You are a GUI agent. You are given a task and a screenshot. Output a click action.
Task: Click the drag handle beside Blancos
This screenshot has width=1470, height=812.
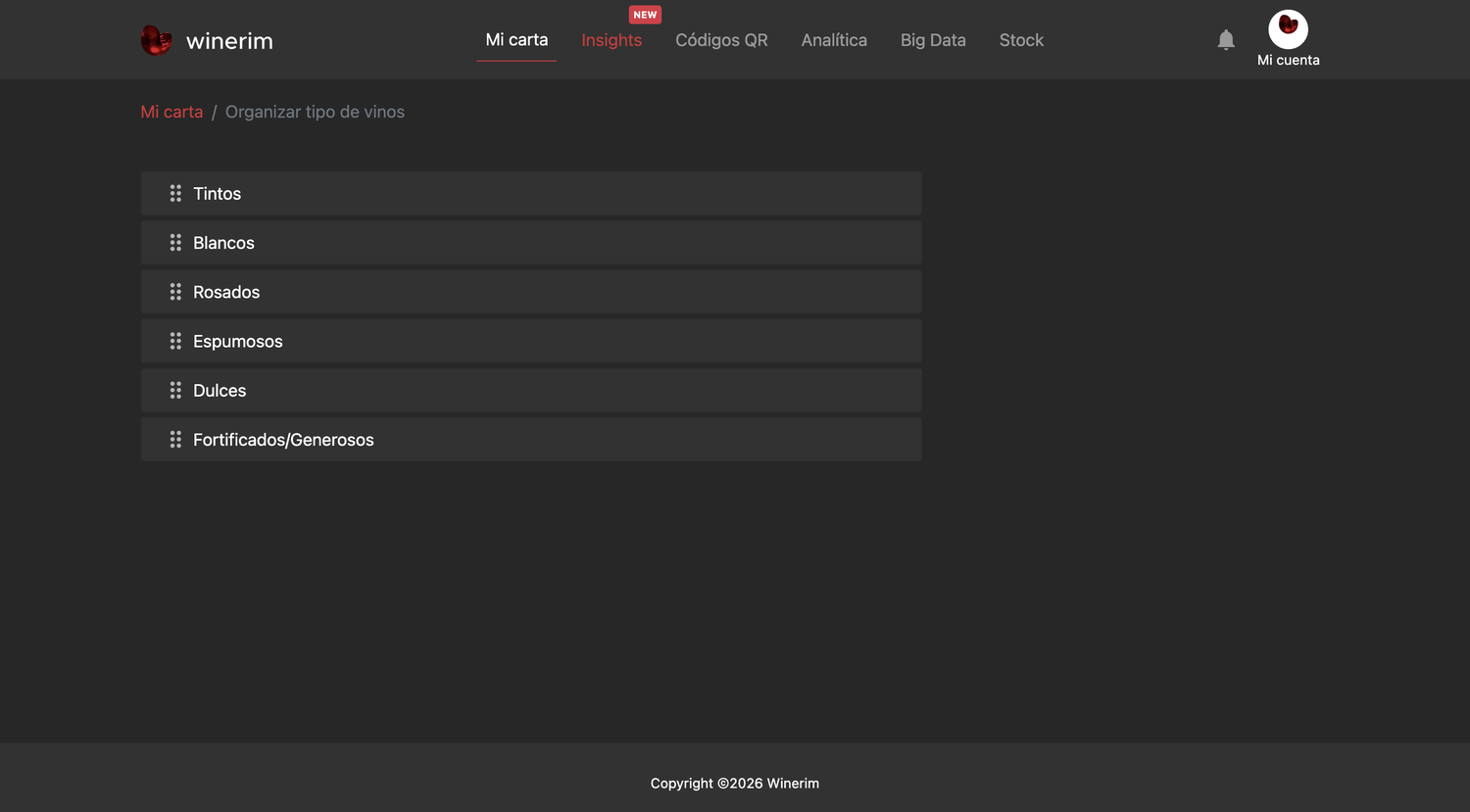[175, 243]
